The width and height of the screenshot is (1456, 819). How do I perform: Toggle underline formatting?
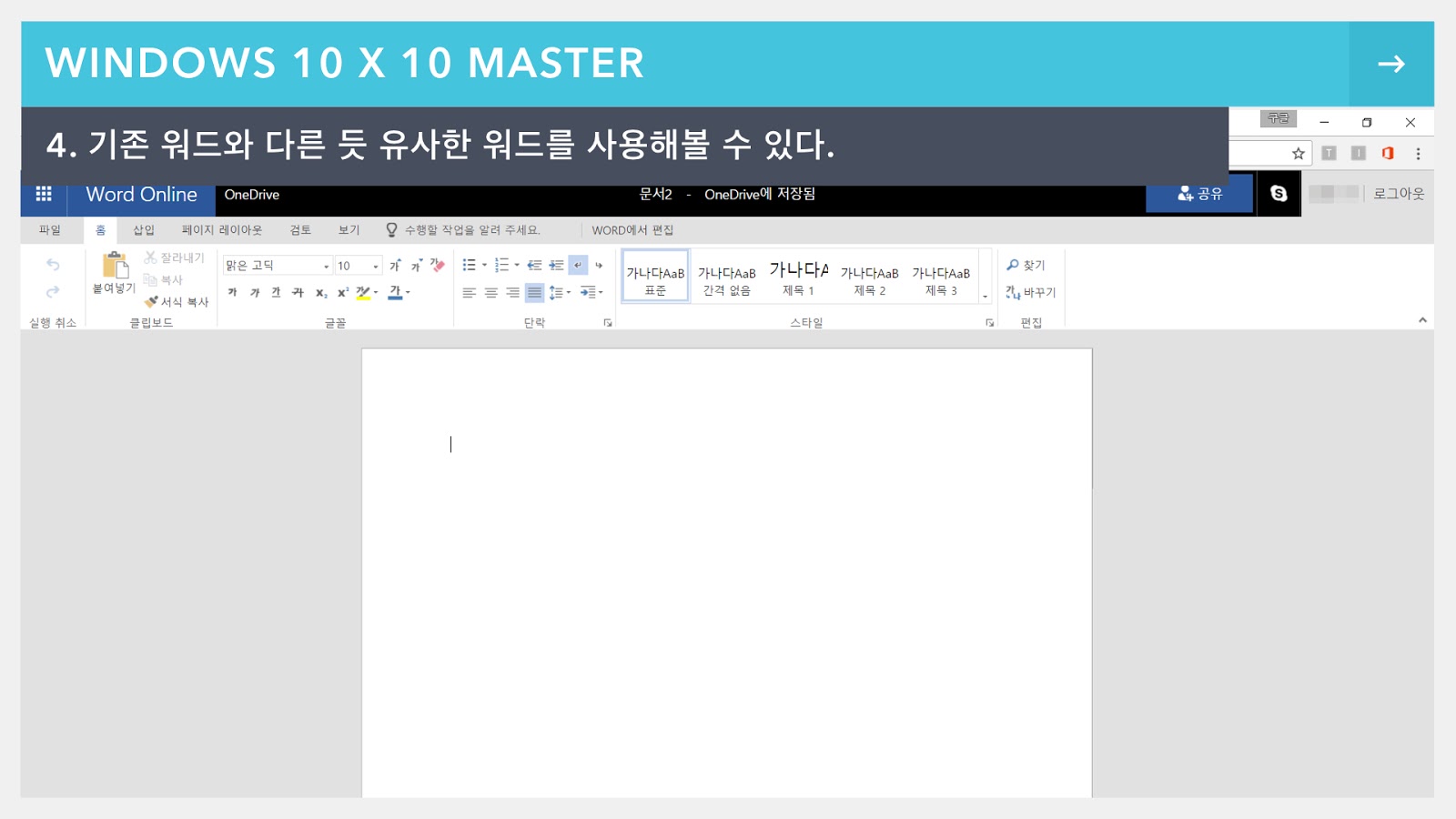(276, 293)
